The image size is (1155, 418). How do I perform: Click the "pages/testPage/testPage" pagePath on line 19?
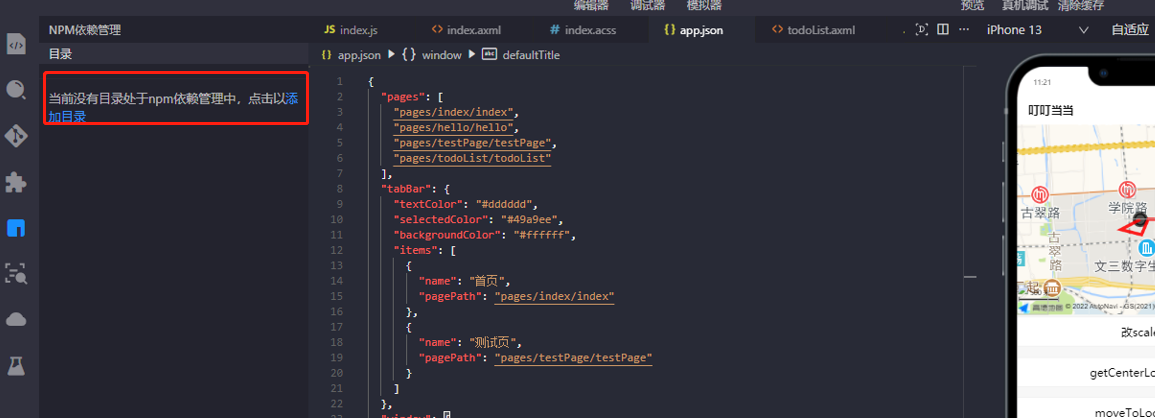(x=573, y=358)
